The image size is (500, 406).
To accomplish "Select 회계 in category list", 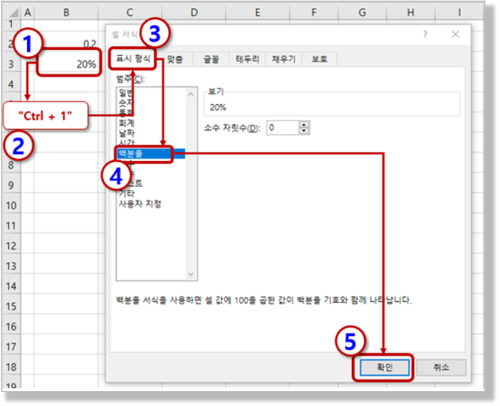I will click(126, 123).
